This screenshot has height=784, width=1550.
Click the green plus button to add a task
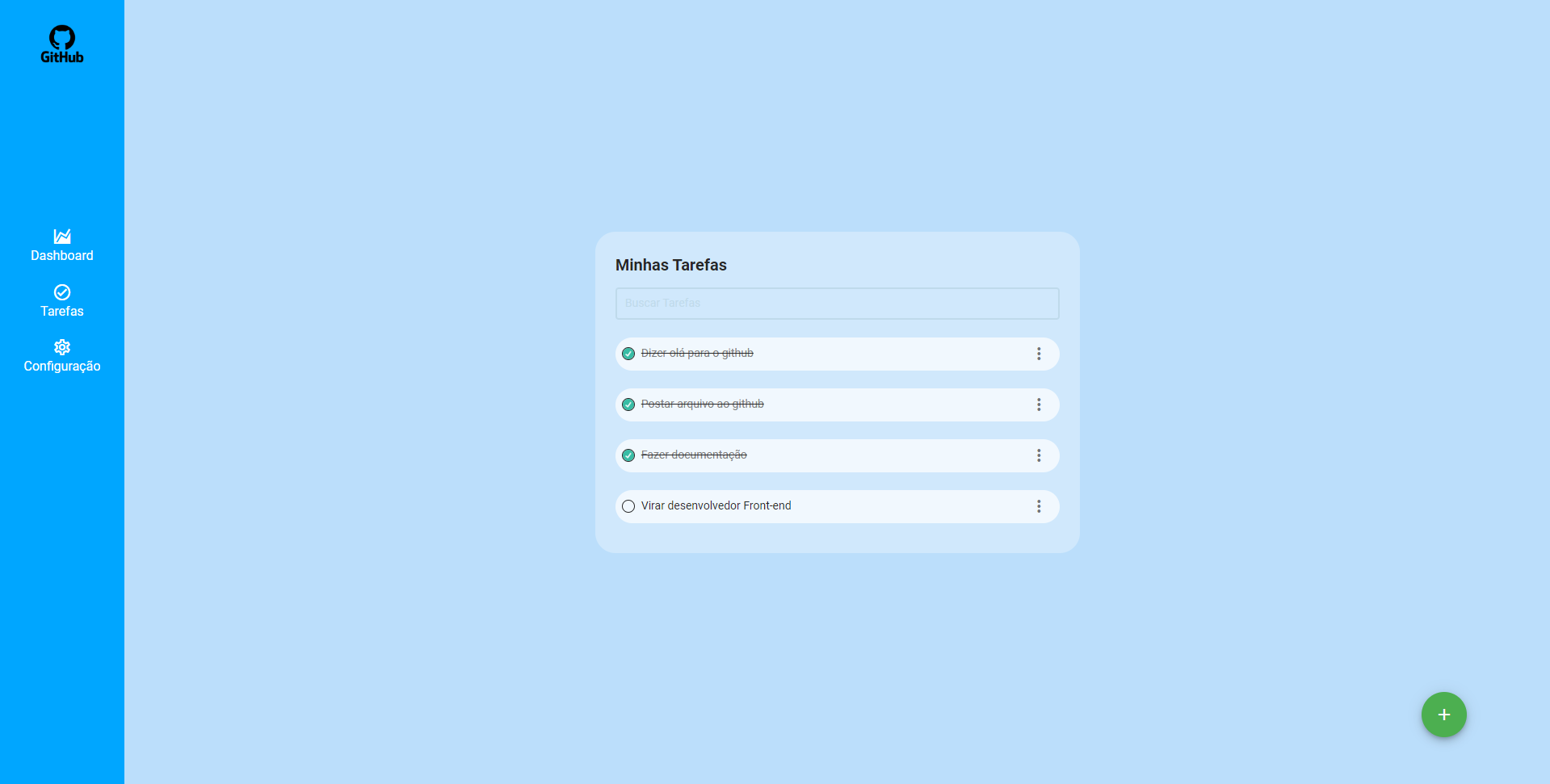point(1443,715)
